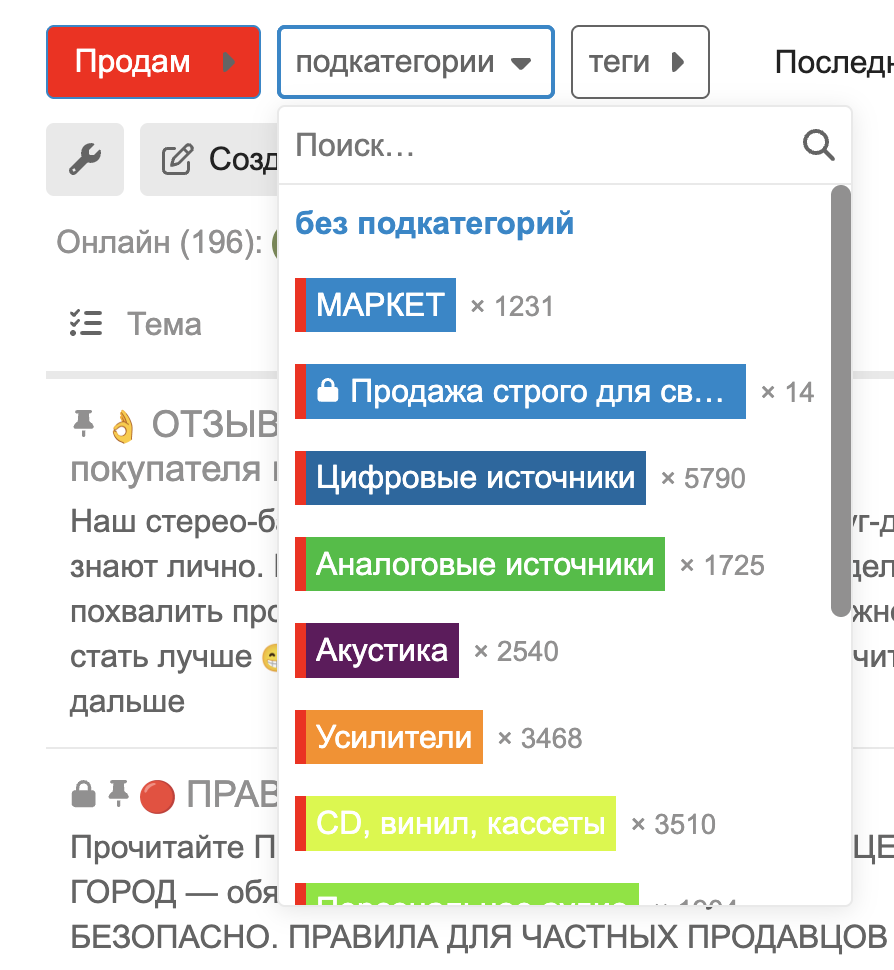
Task: Open the Последние tab link
Action: [833, 62]
